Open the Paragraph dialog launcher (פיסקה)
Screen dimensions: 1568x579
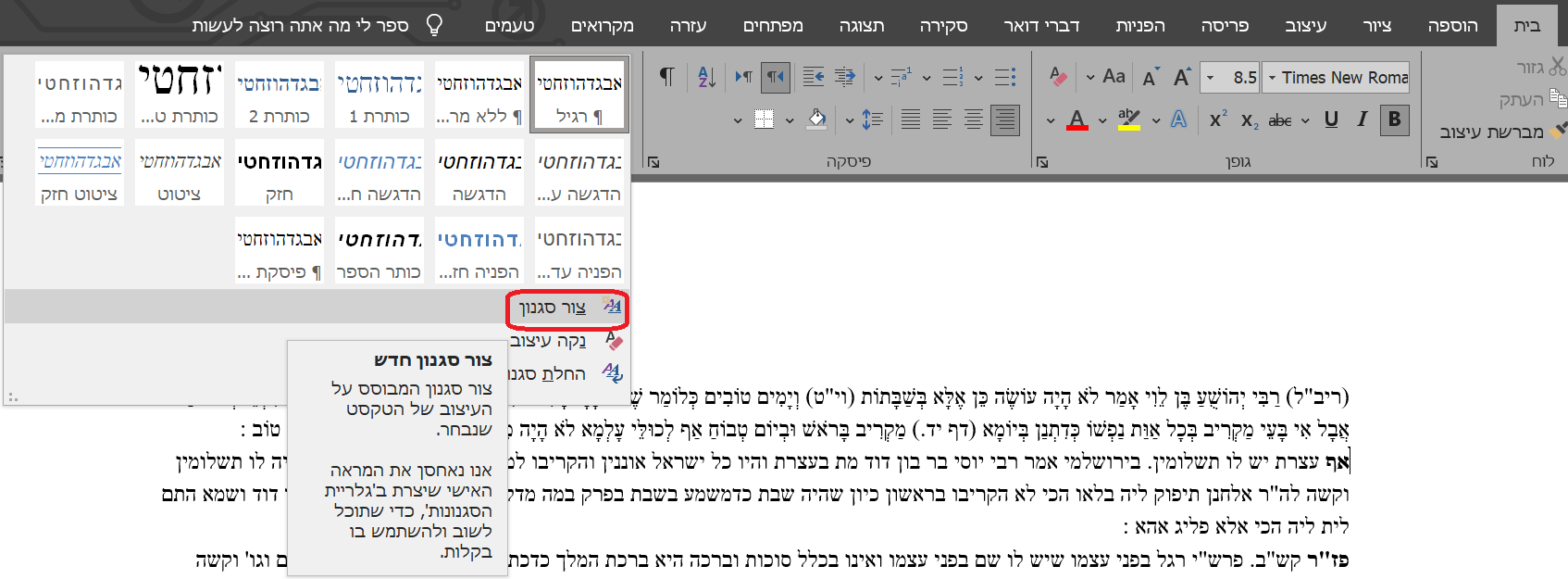[x=653, y=162]
